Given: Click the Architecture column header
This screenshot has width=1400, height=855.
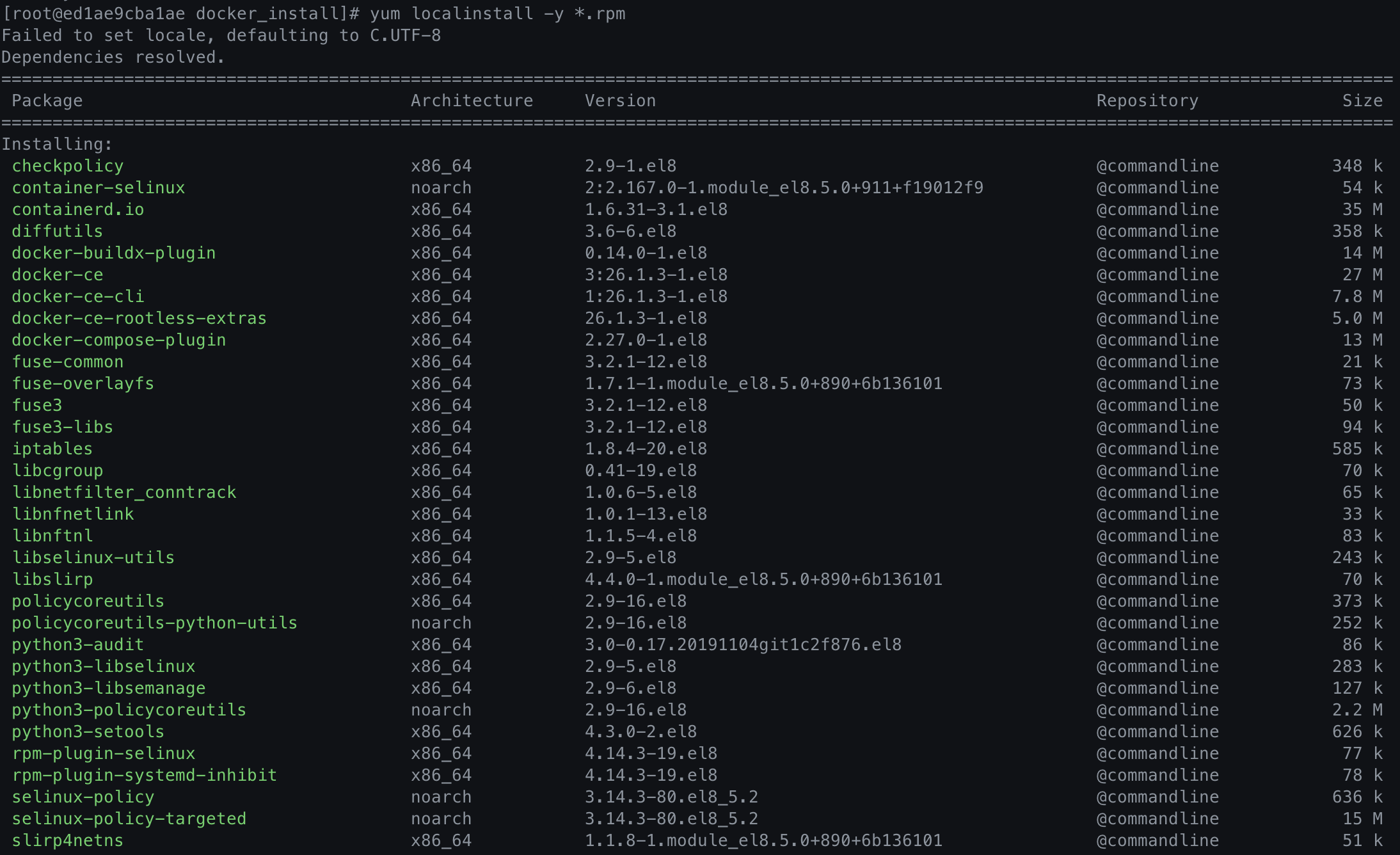Looking at the screenshot, I should [472, 100].
